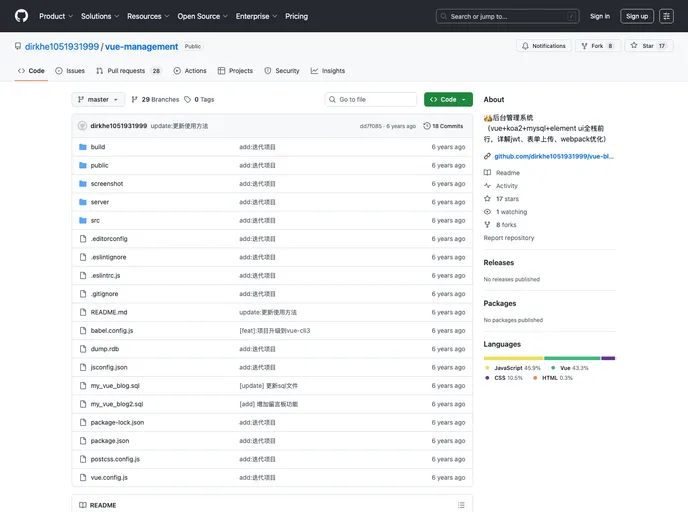688x512 pixels.
Task: Click the public folder icon
Action: pyautogui.click(x=82, y=165)
